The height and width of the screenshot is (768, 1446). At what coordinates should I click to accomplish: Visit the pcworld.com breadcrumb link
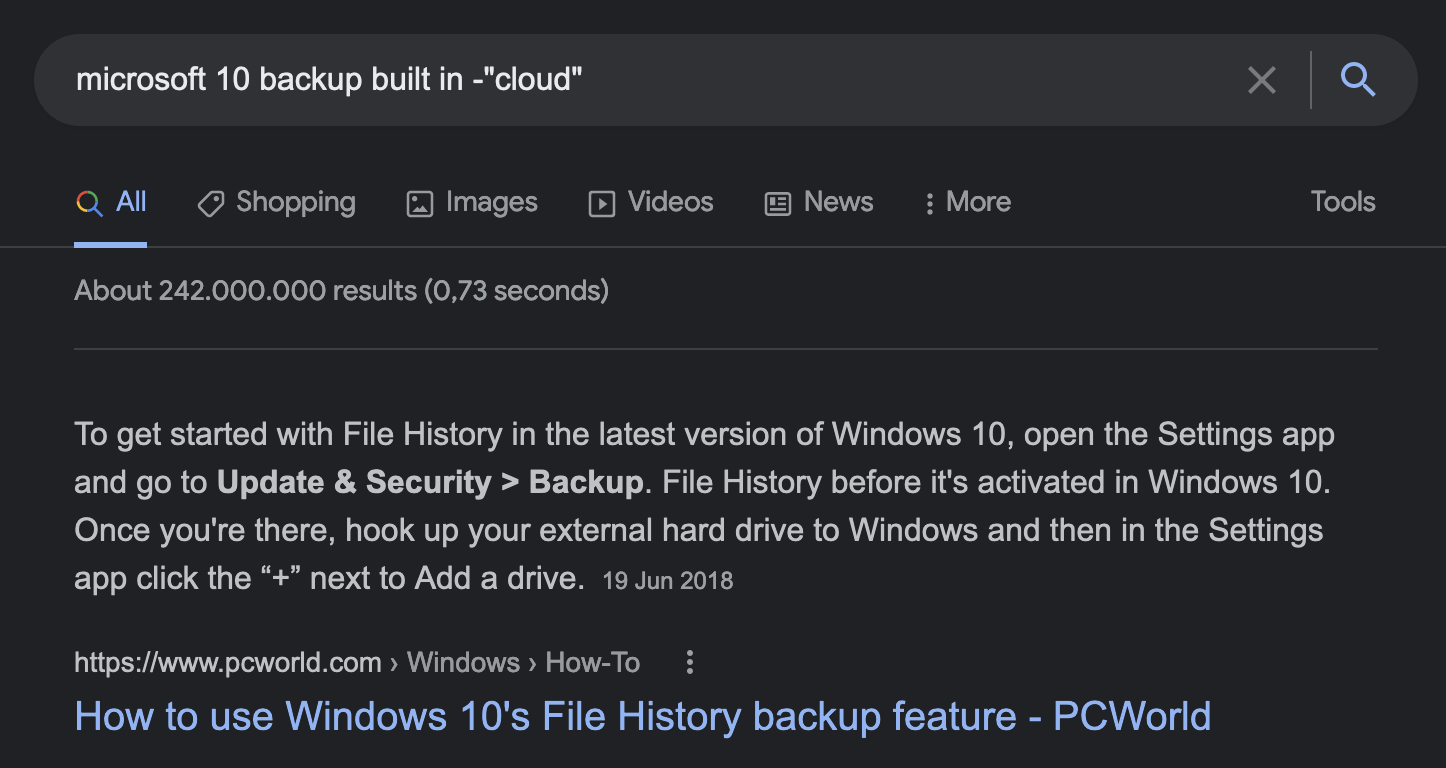pyautogui.click(x=227, y=662)
